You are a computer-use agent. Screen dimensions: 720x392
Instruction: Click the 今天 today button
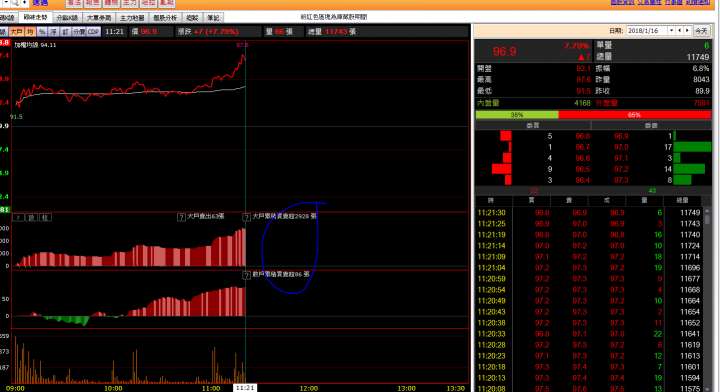701,31
